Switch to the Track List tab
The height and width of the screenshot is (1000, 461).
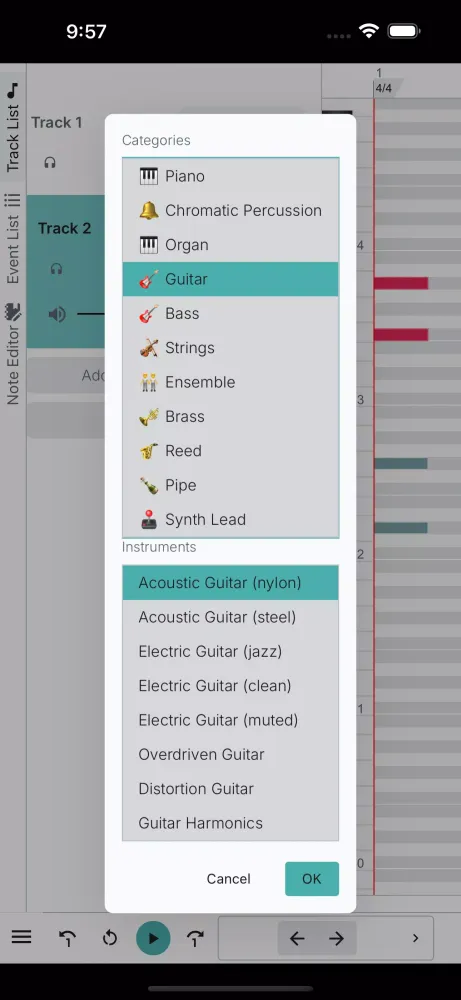[13, 128]
